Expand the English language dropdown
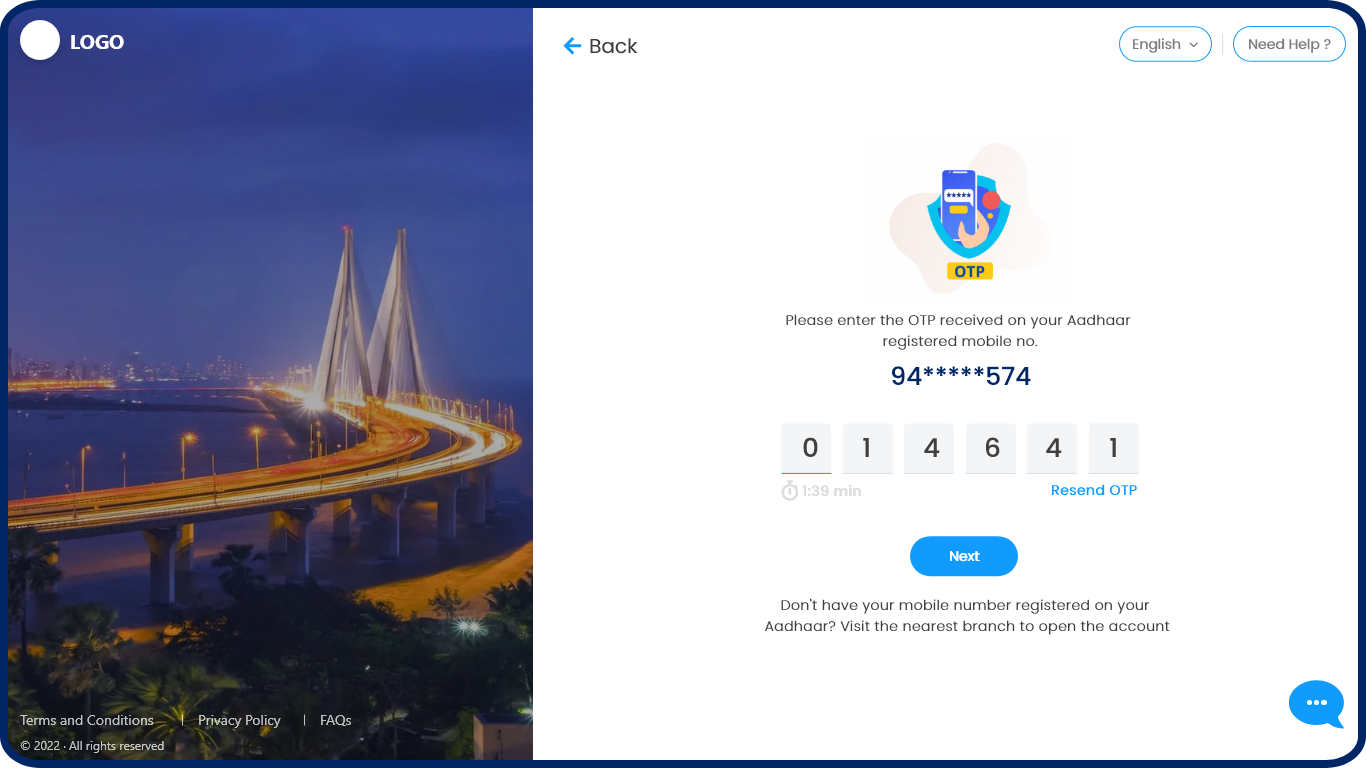 point(1165,44)
